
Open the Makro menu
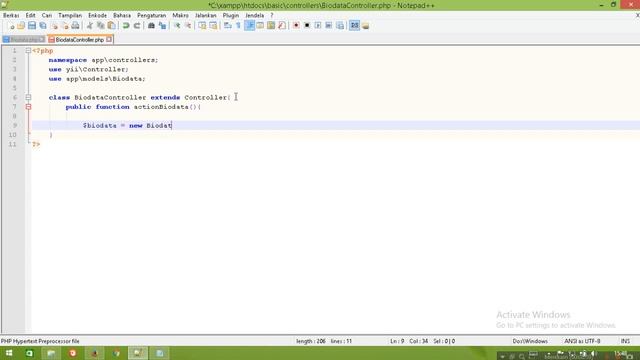click(x=180, y=16)
